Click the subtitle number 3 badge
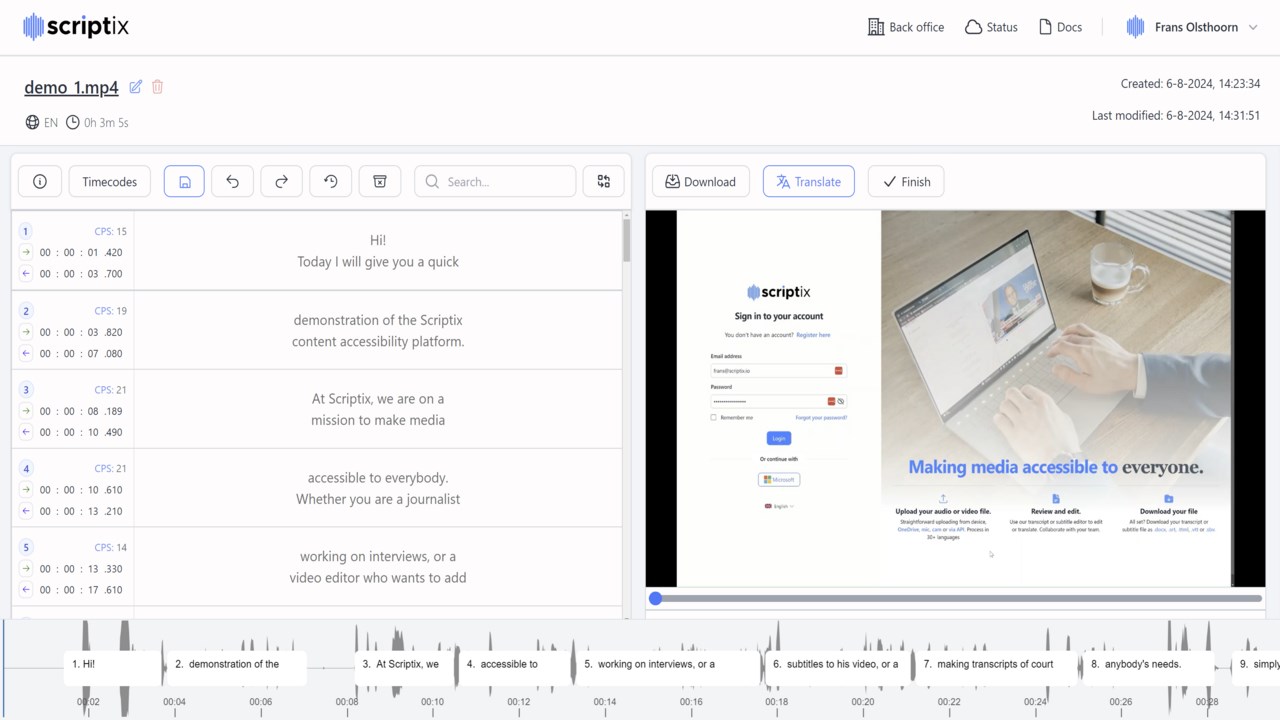Image resolution: width=1280 pixels, height=720 pixels. (x=26, y=389)
